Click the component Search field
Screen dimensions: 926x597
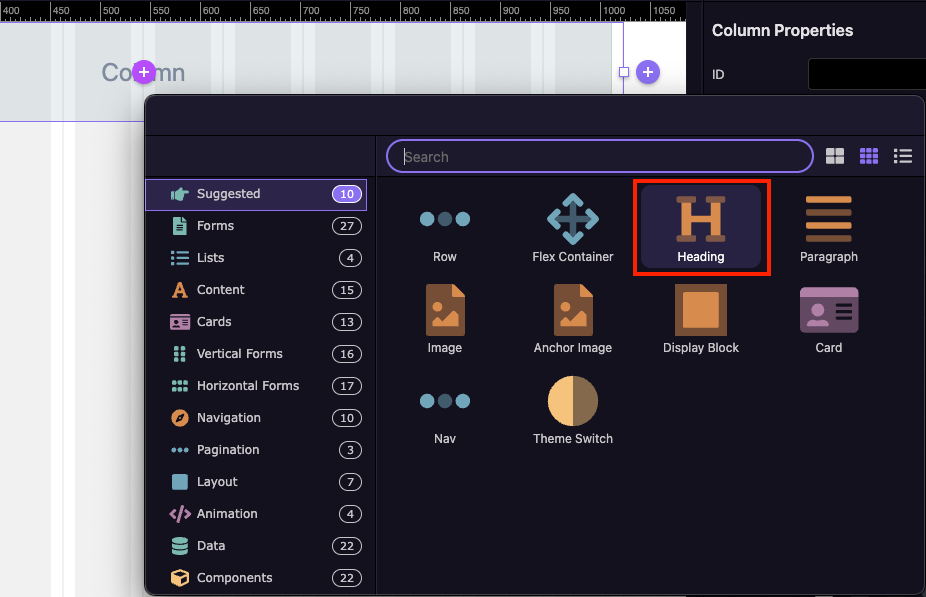tap(600, 157)
